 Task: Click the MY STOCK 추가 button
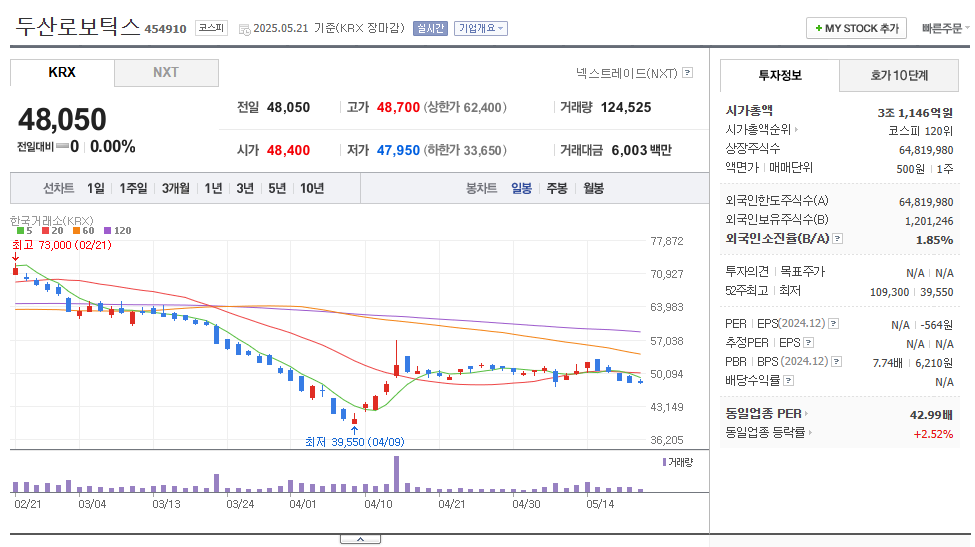pyautogui.click(x=856, y=28)
